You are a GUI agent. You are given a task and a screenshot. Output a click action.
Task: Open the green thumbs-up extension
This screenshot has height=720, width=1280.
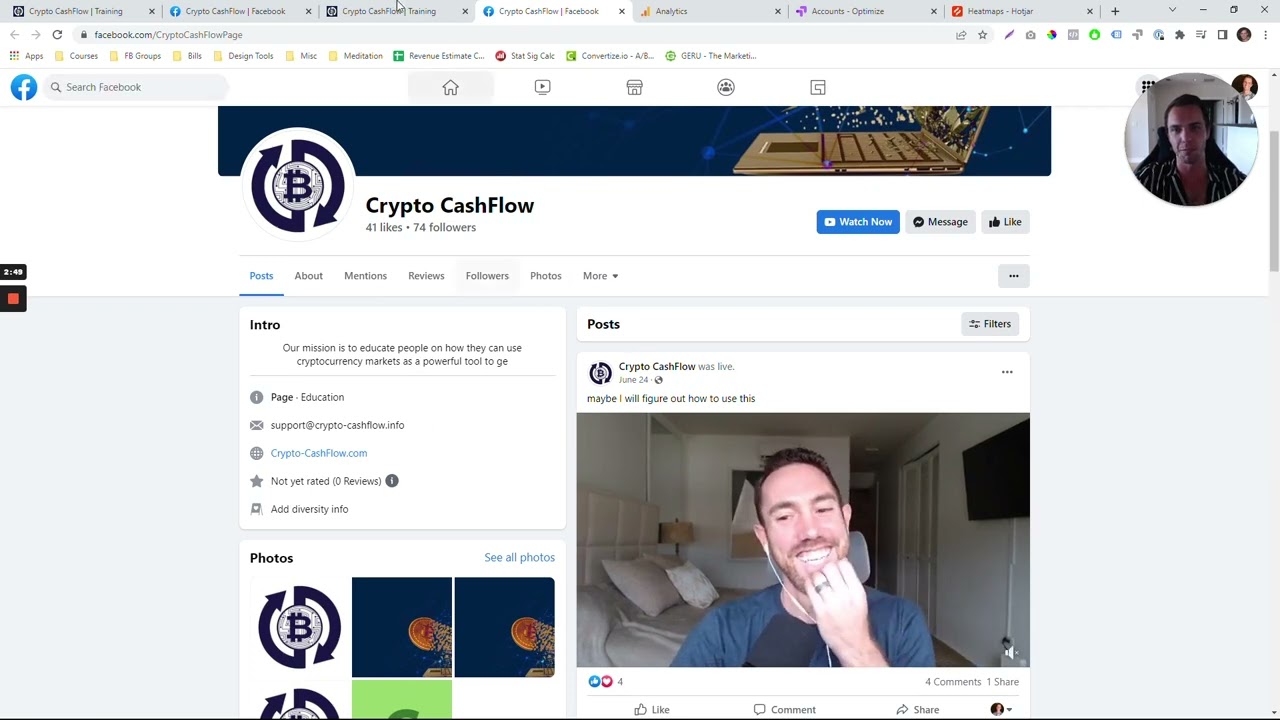(x=1094, y=35)
